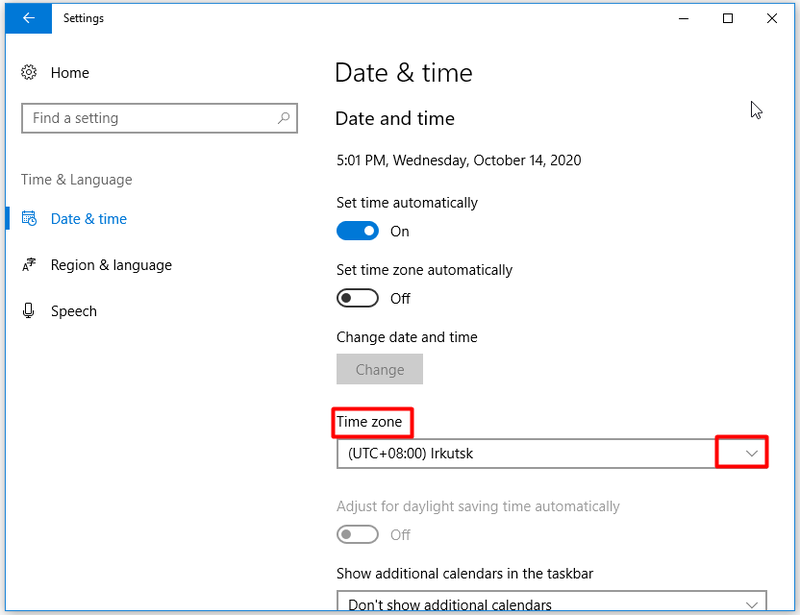This screenshot has width=800, height=615.
Task: Open Region & language settings page
Action: coord(111,265)
